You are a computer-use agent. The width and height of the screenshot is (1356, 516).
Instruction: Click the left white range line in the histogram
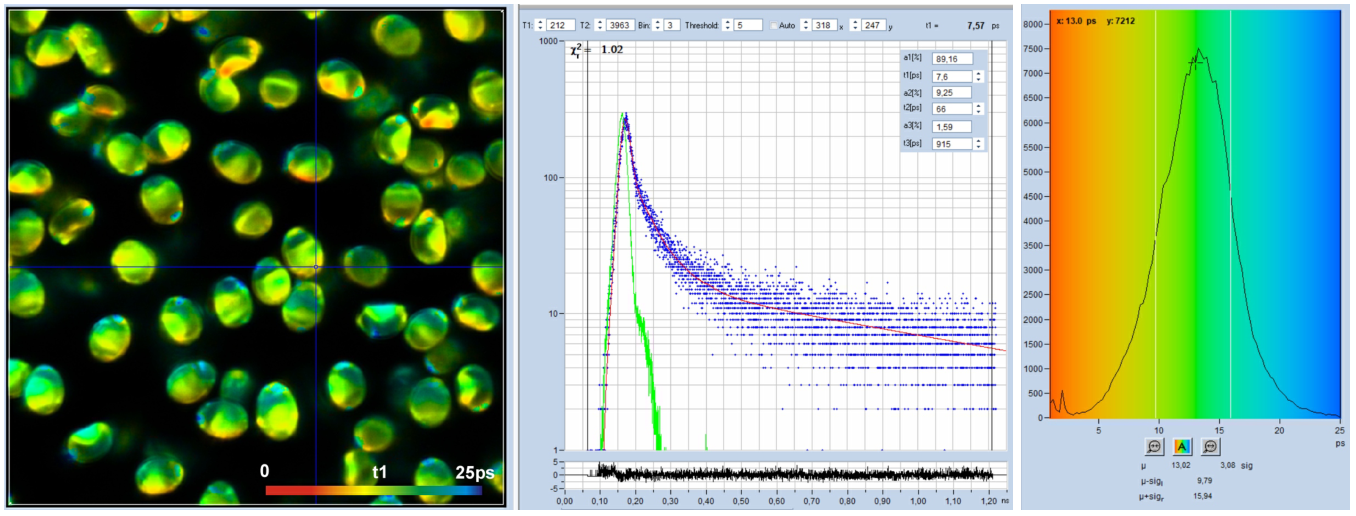[1156, 213]
